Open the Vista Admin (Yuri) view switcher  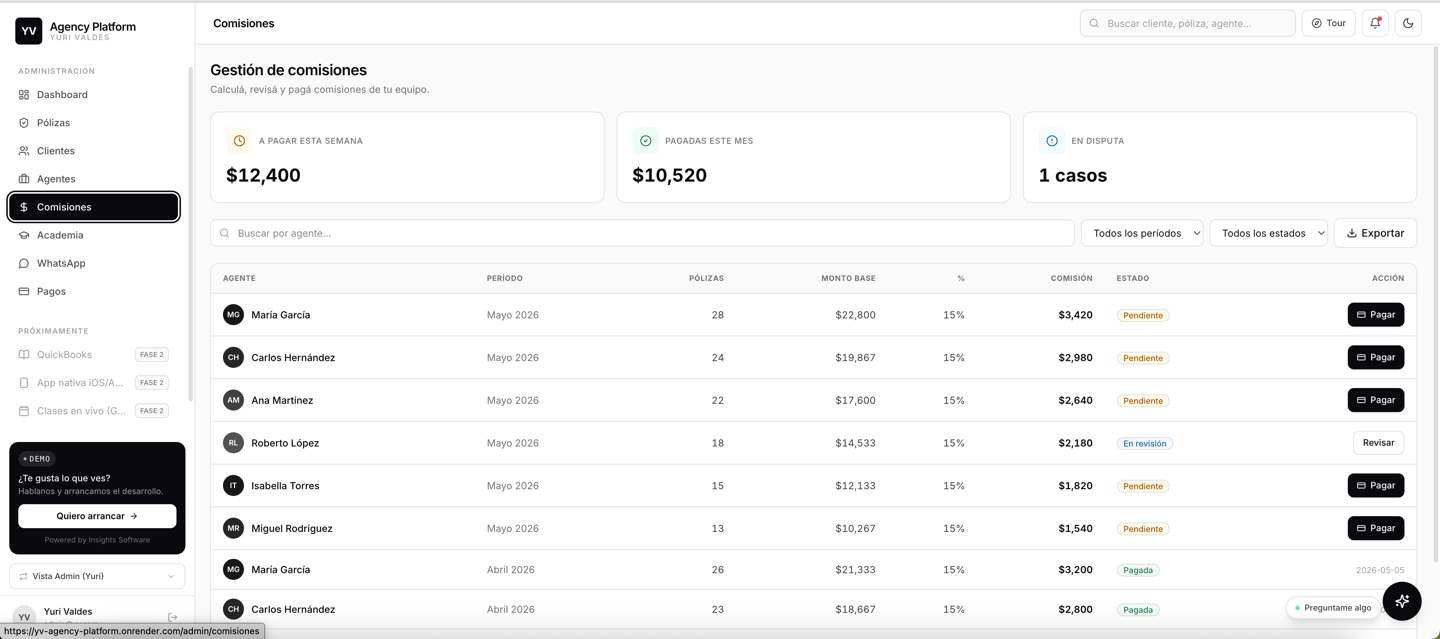tap(97, 576)
